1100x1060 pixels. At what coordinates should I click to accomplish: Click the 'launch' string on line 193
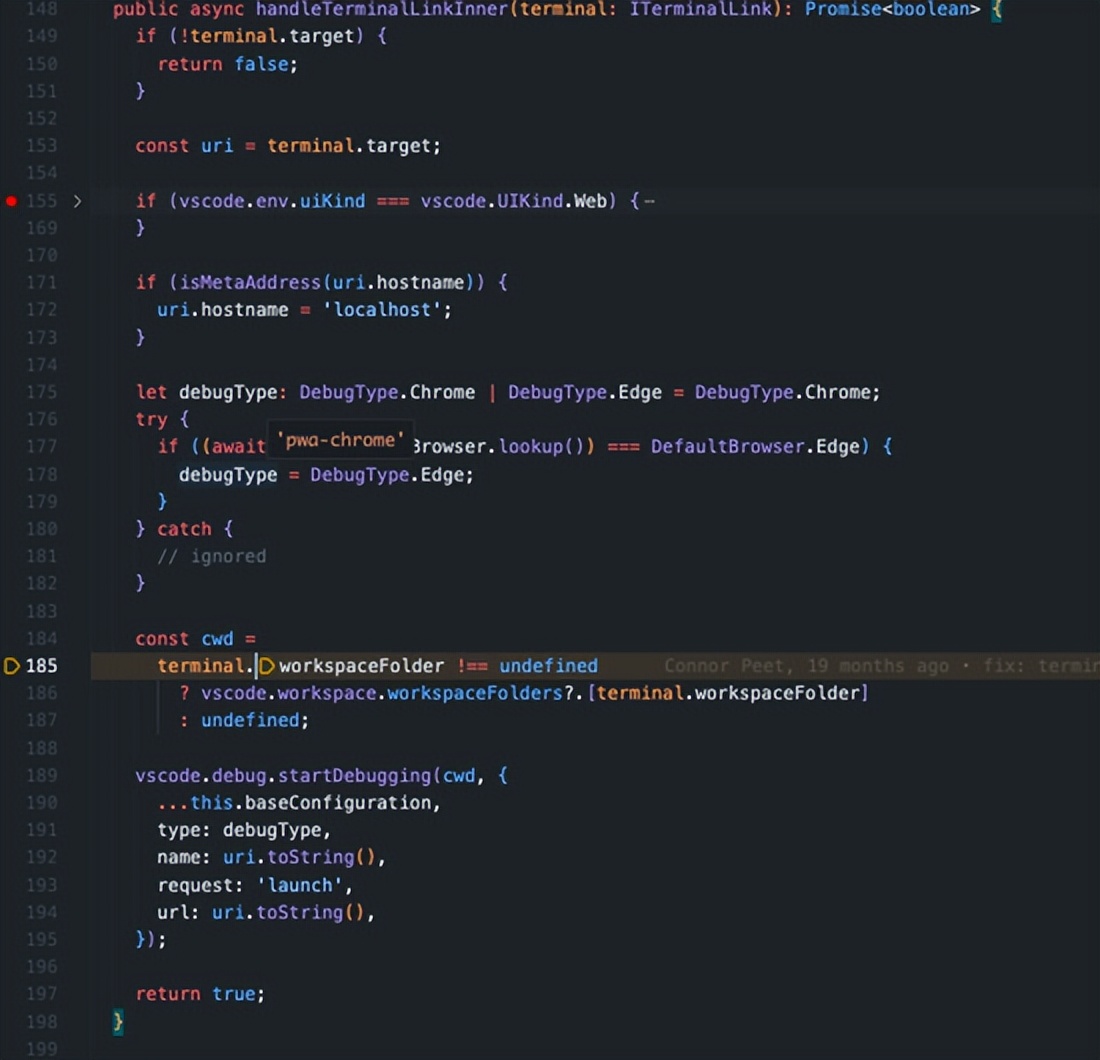[x=300, y=885]
